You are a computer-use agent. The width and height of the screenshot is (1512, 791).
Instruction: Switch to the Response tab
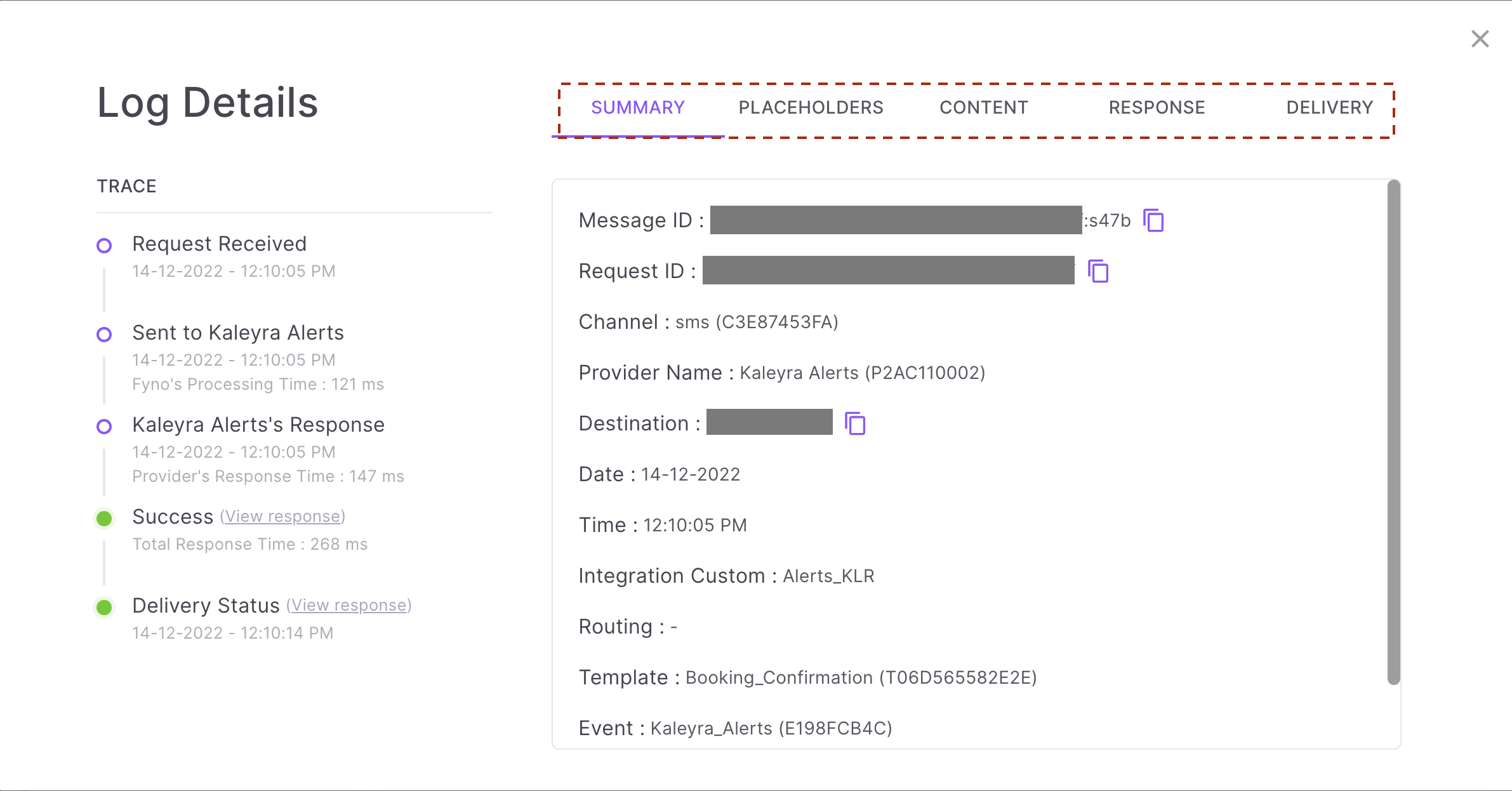click(x=1157, y=107)
